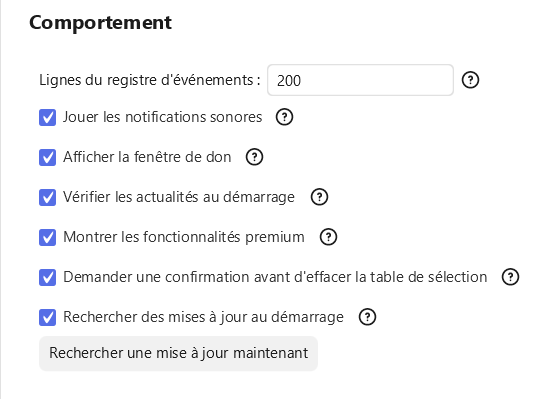Show help for sound notifications option
The image size is (538, 399).
coord(284,117)
